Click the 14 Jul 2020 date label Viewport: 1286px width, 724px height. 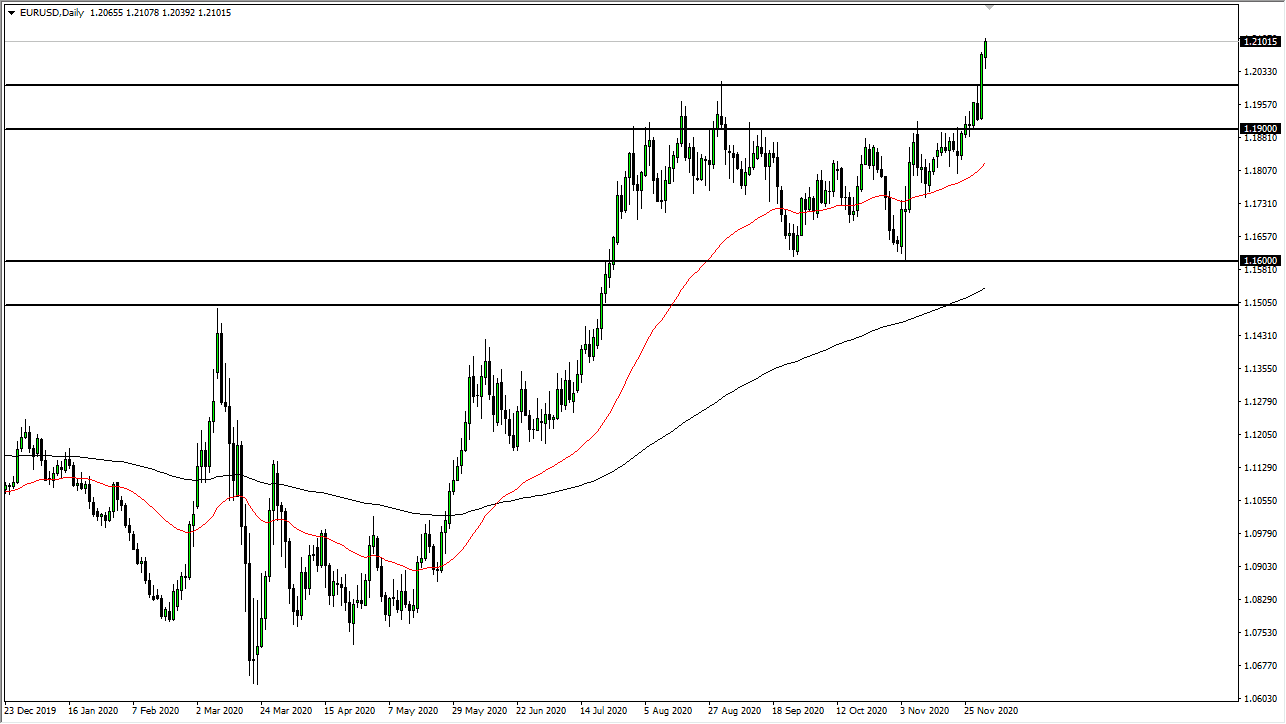click(x=601, y=711)
